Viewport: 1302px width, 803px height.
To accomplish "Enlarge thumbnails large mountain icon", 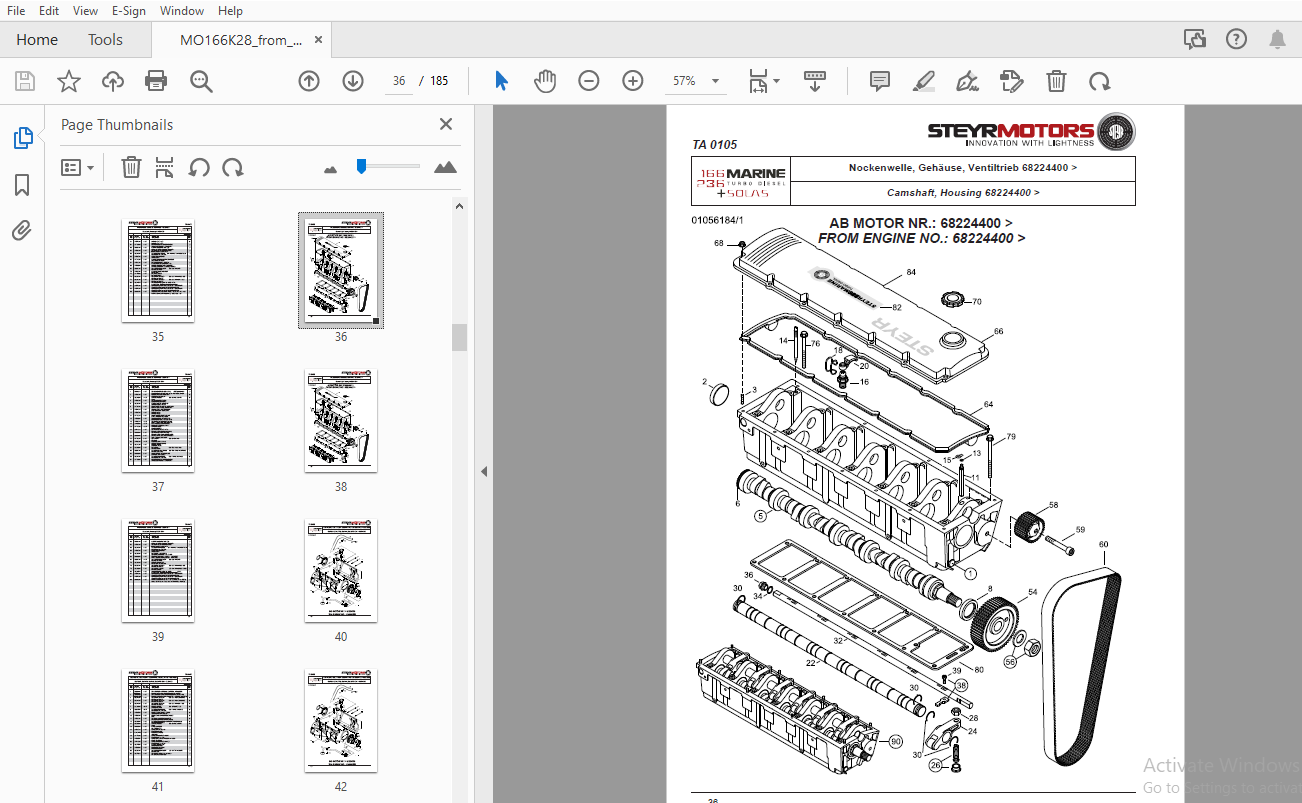I will tap(446, 167).
